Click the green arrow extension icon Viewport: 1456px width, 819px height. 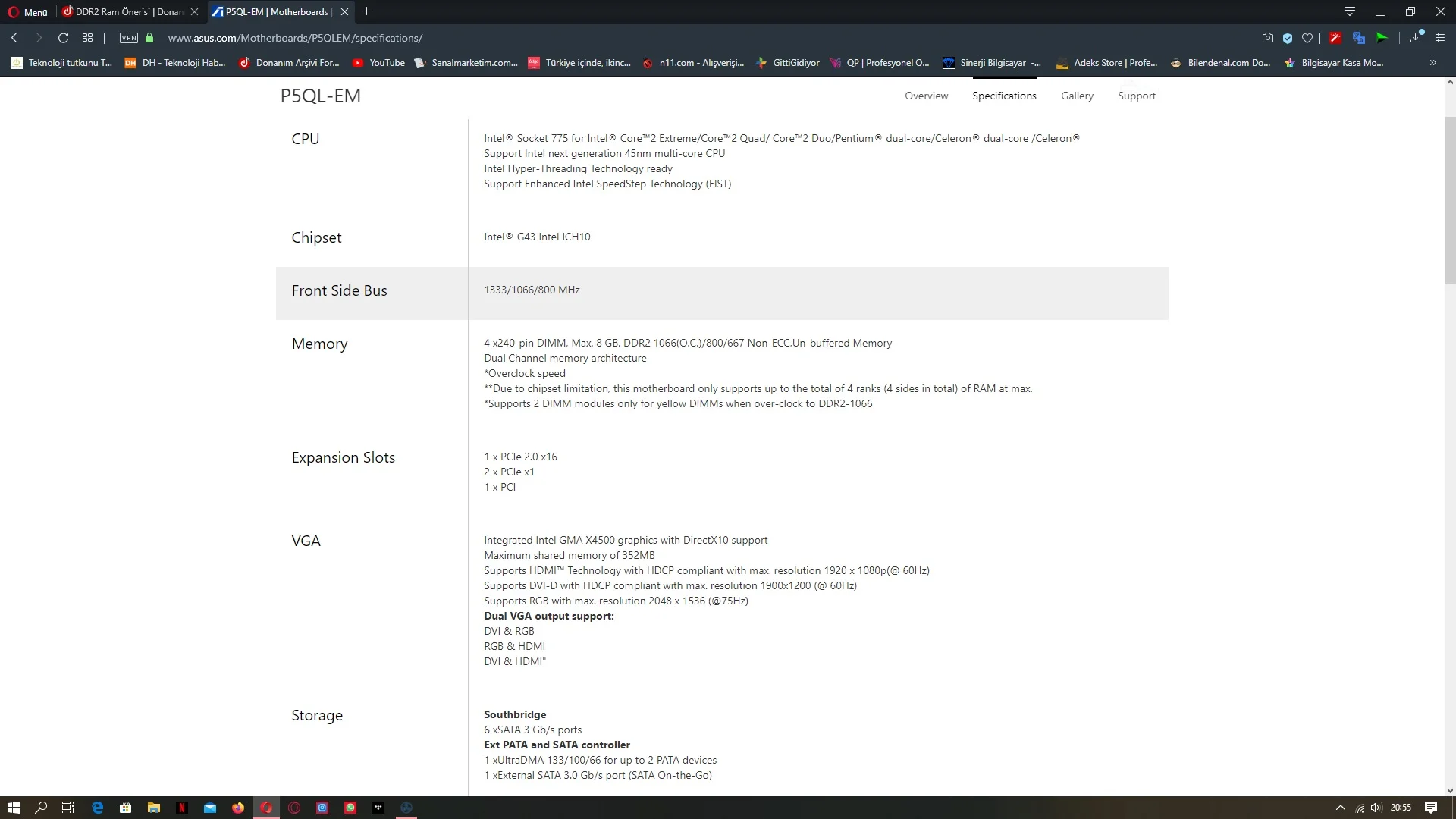[x=1382, y=37]
